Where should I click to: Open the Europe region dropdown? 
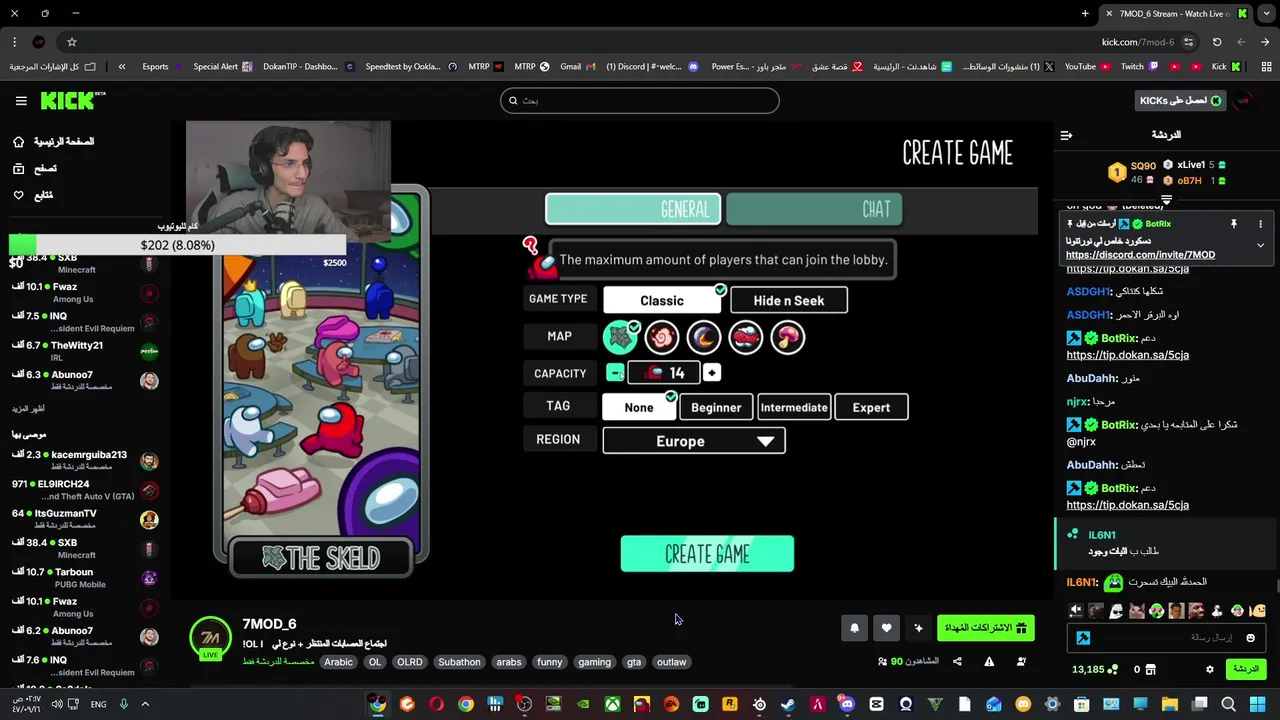694,441
